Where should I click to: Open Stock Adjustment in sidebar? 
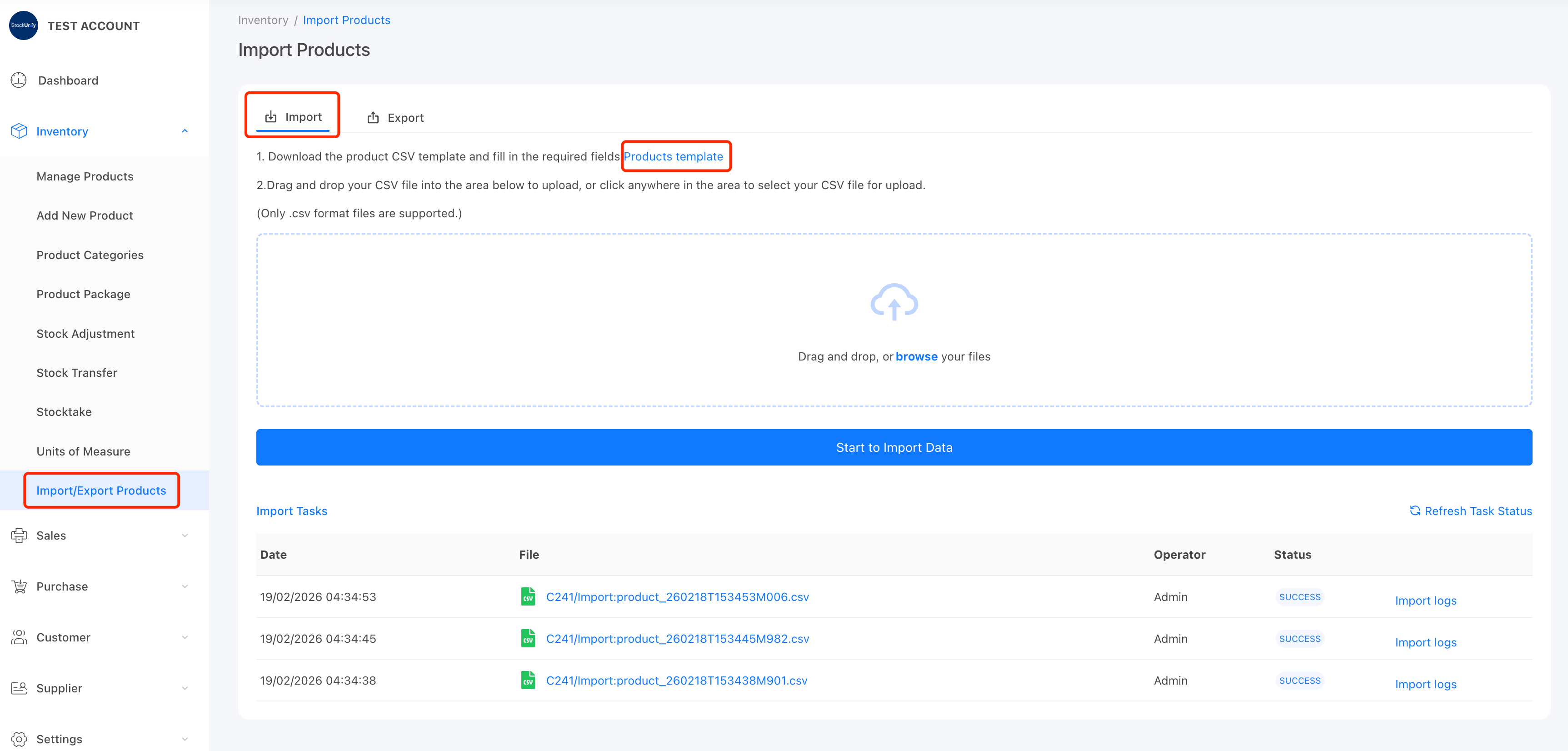coord(85,334)
